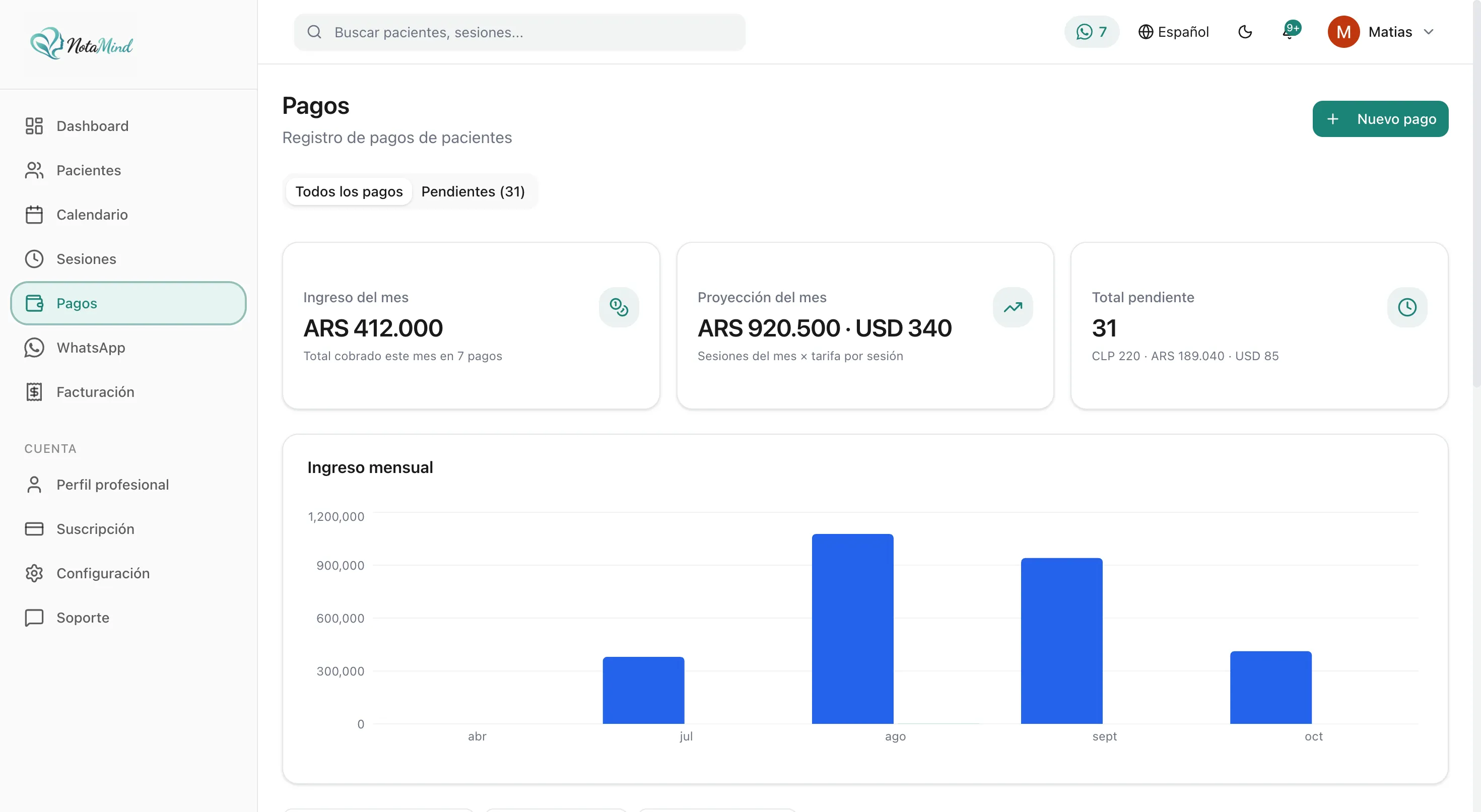1481x812 pixels.
Task: Toggle dark mode with the moon icon
Action: coord(1245,32)
